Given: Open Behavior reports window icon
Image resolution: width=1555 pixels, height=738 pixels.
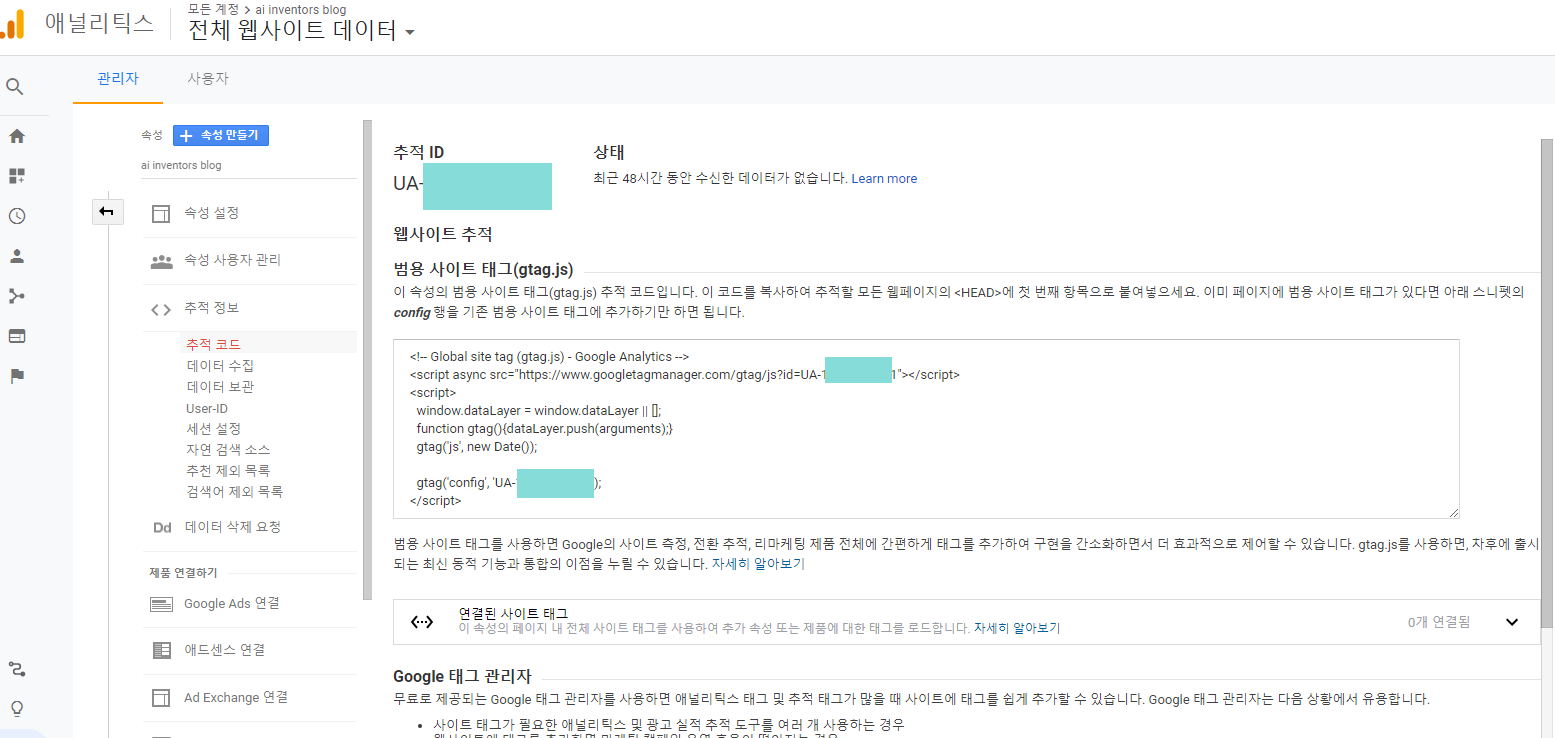Looking at the screenshot, I should pyautogui.click(x=17, y=336).
